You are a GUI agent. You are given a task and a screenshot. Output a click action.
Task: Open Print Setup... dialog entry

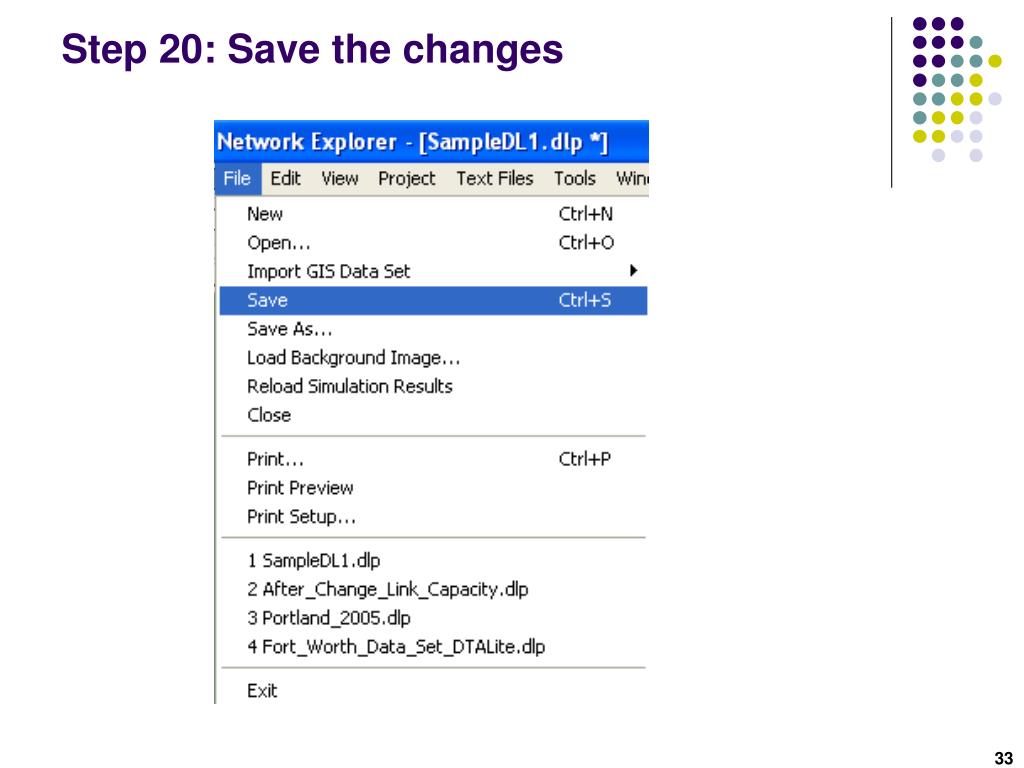point(433,517)
